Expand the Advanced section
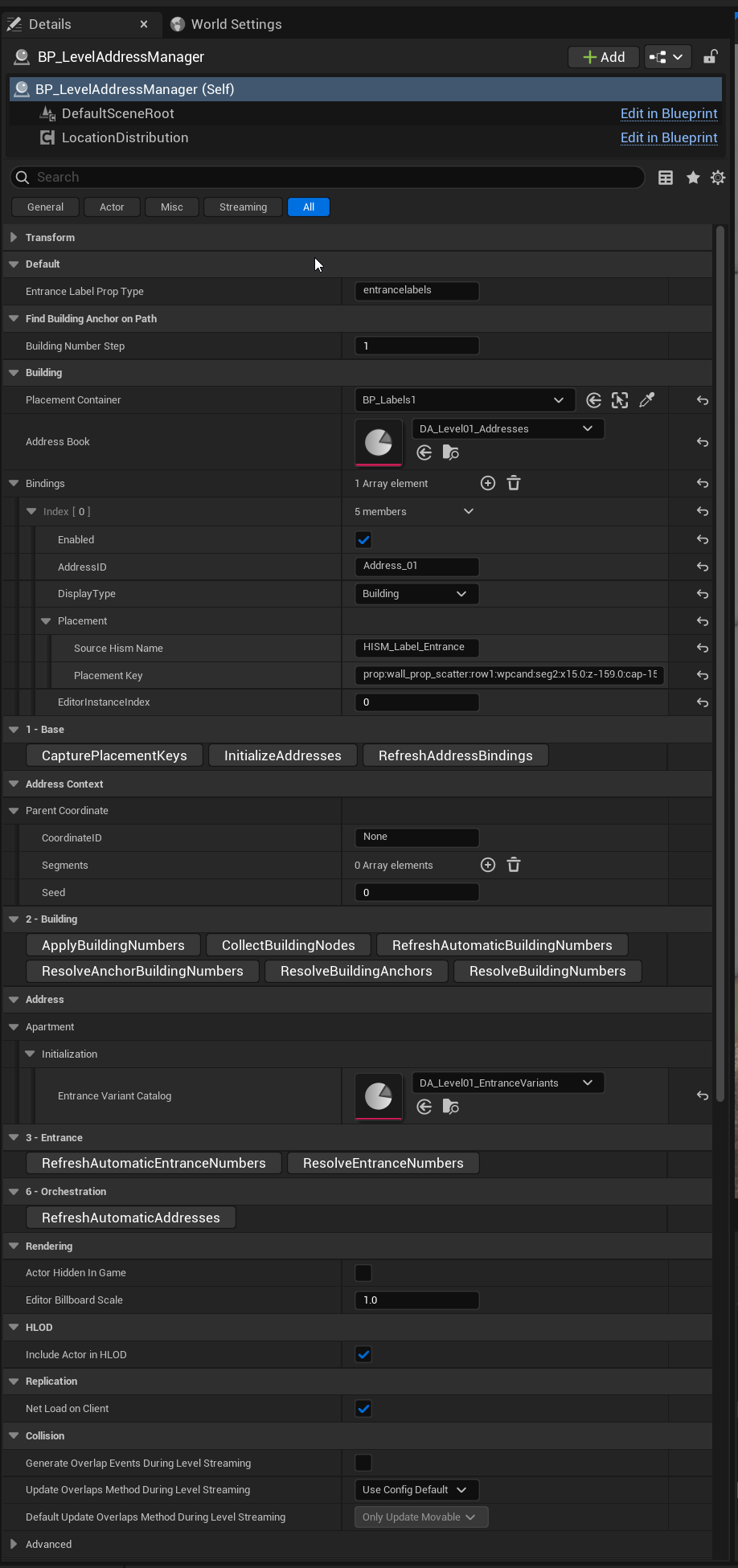 [14, 1544]
